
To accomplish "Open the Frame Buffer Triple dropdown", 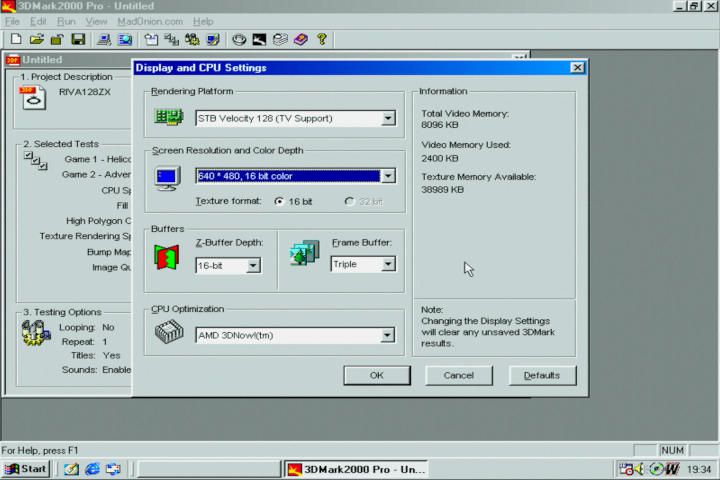I will pos(388,264).
